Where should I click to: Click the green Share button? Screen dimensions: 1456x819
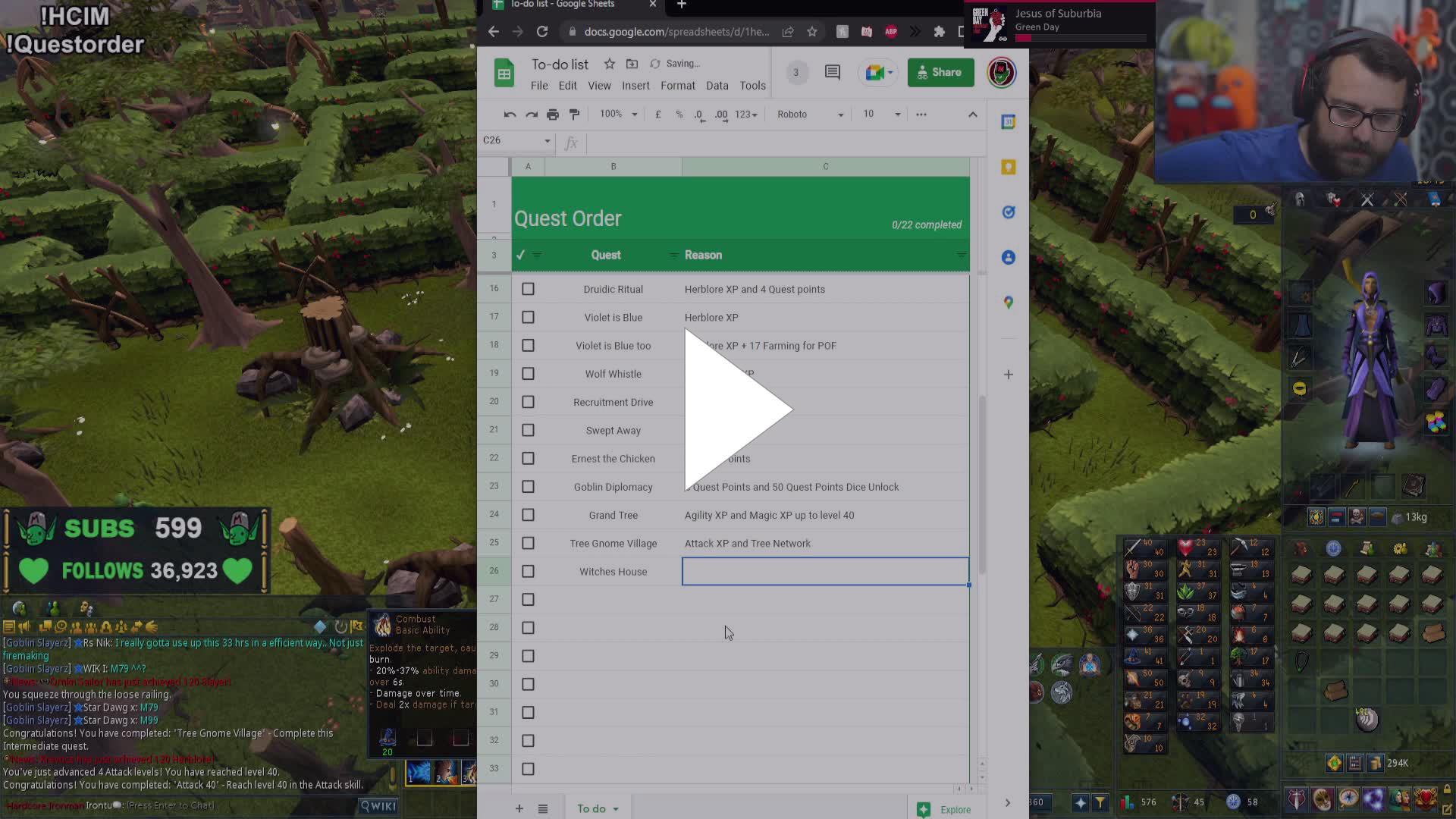coord(940,72)
